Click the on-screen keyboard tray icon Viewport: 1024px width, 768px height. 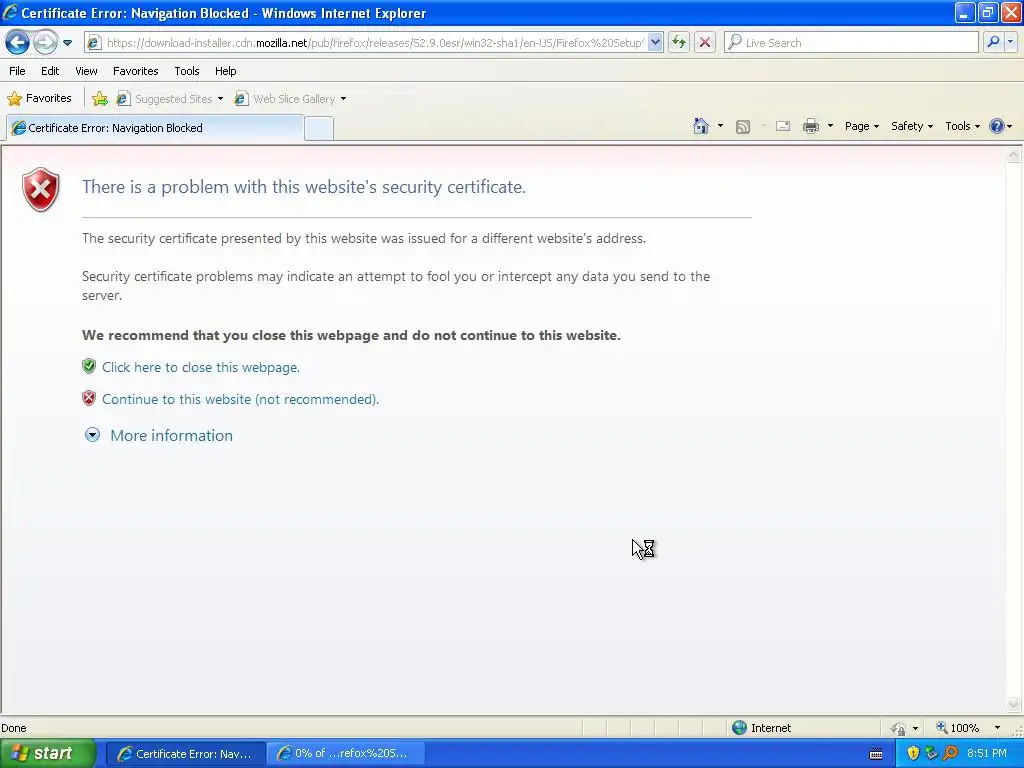click(x=876, y=754)
